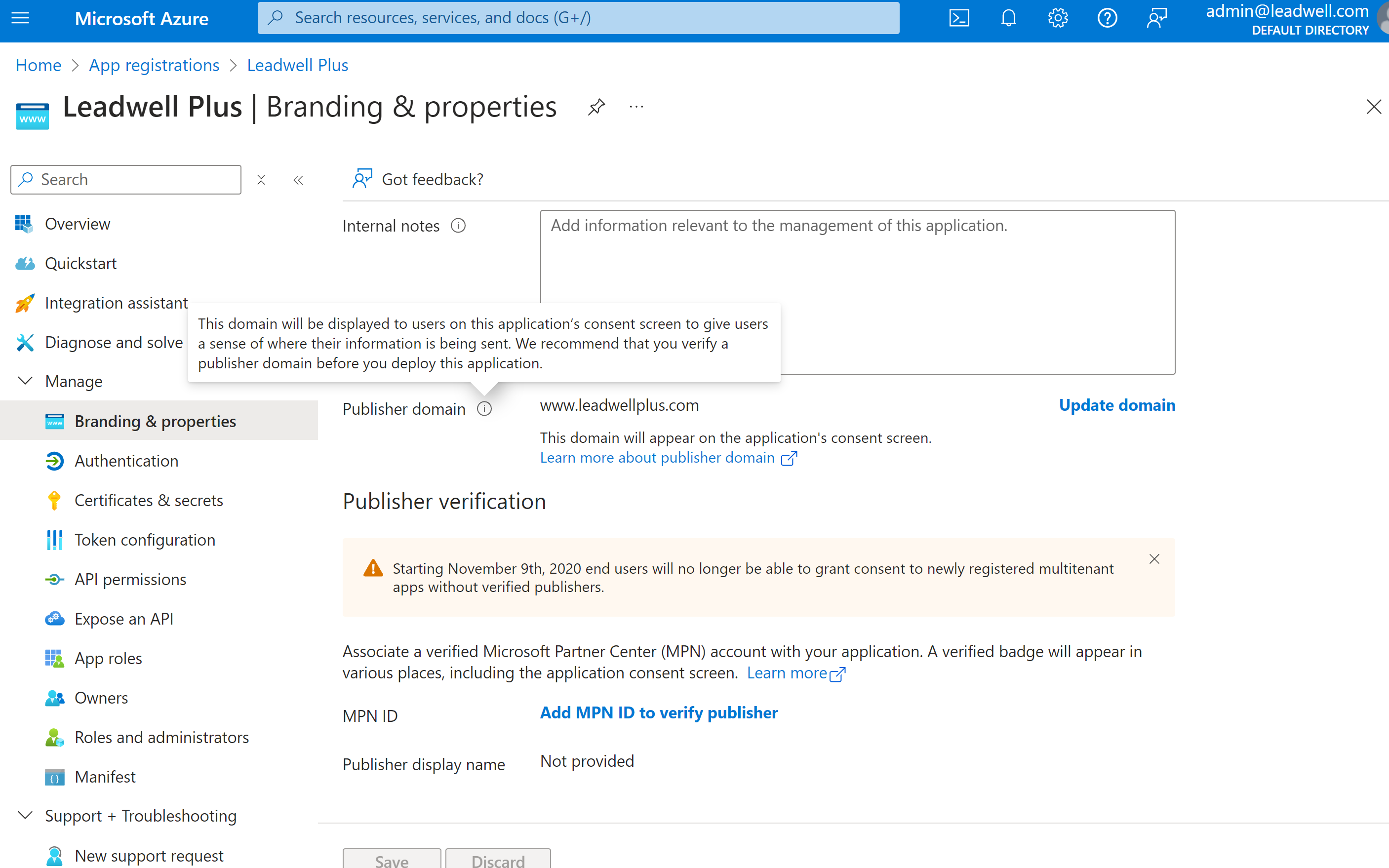The image size is (1389, 868).
Task: Click the Expose an API cloud icon
Action: [x=54, y=619]
